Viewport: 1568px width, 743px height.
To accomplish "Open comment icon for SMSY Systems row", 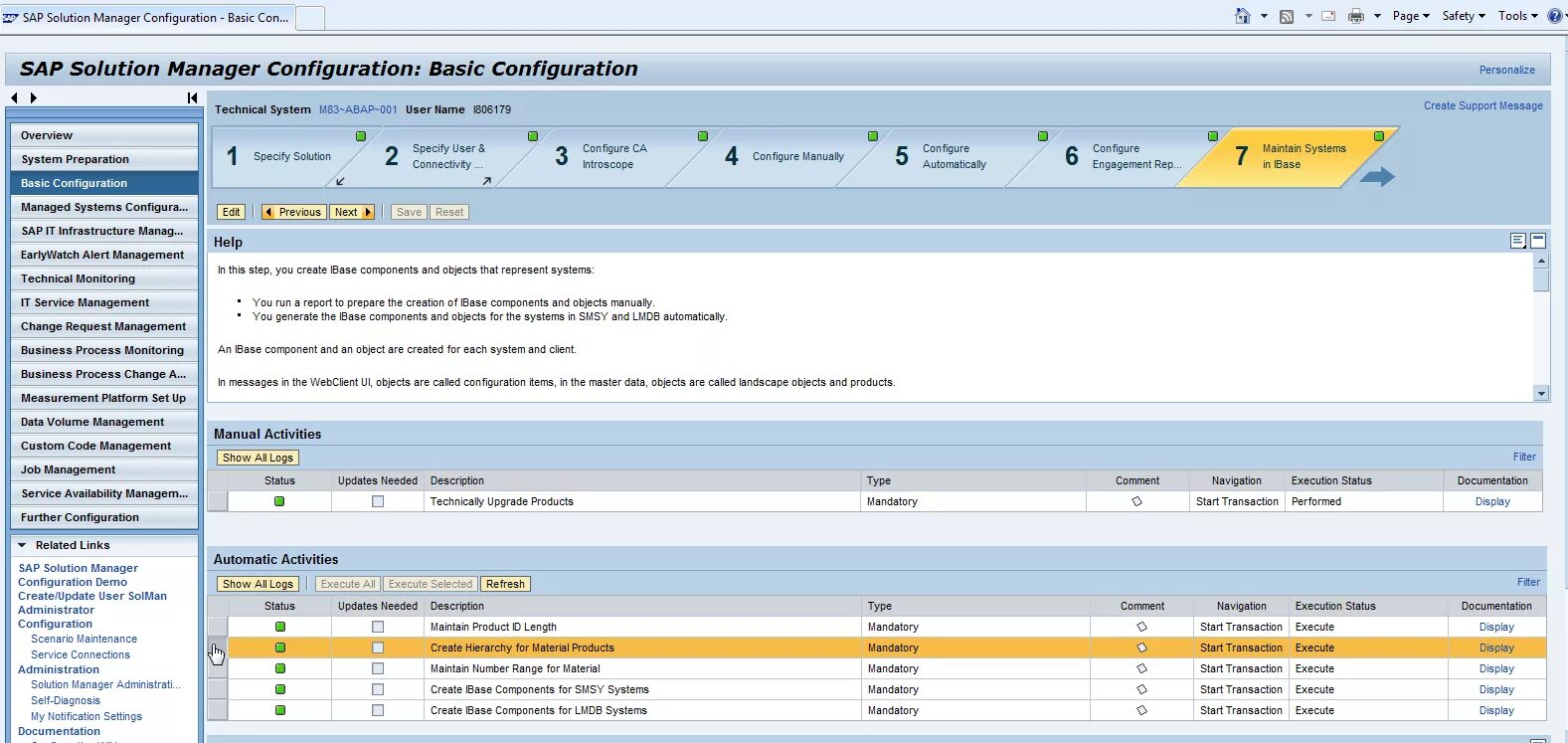I will point(1141,689).
